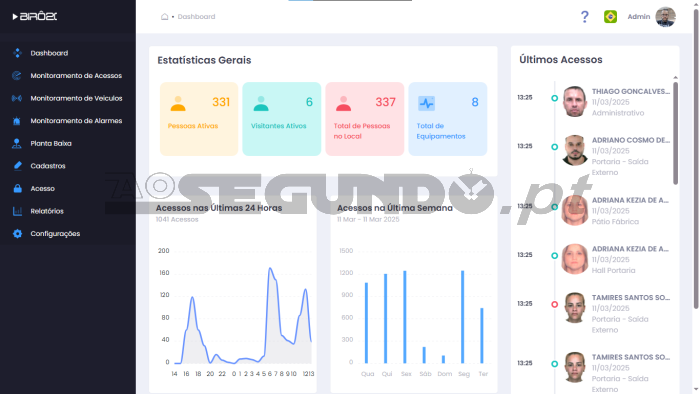Open the Monitoramento de Alarmes icon
Image resolution: width=700 pixels, height=394 pixels.
click(17, 120)
